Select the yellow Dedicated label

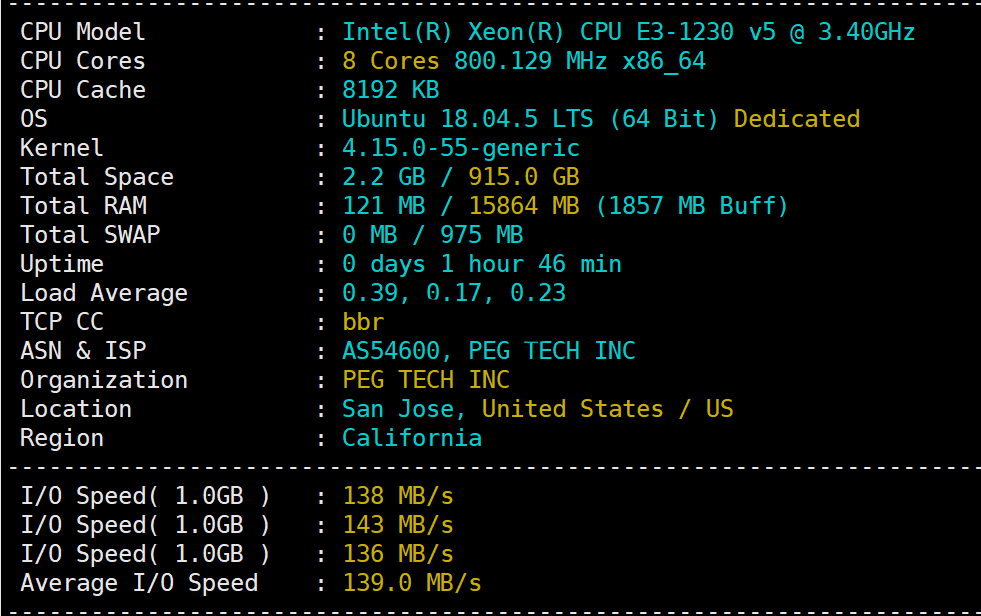coord(796,119)
